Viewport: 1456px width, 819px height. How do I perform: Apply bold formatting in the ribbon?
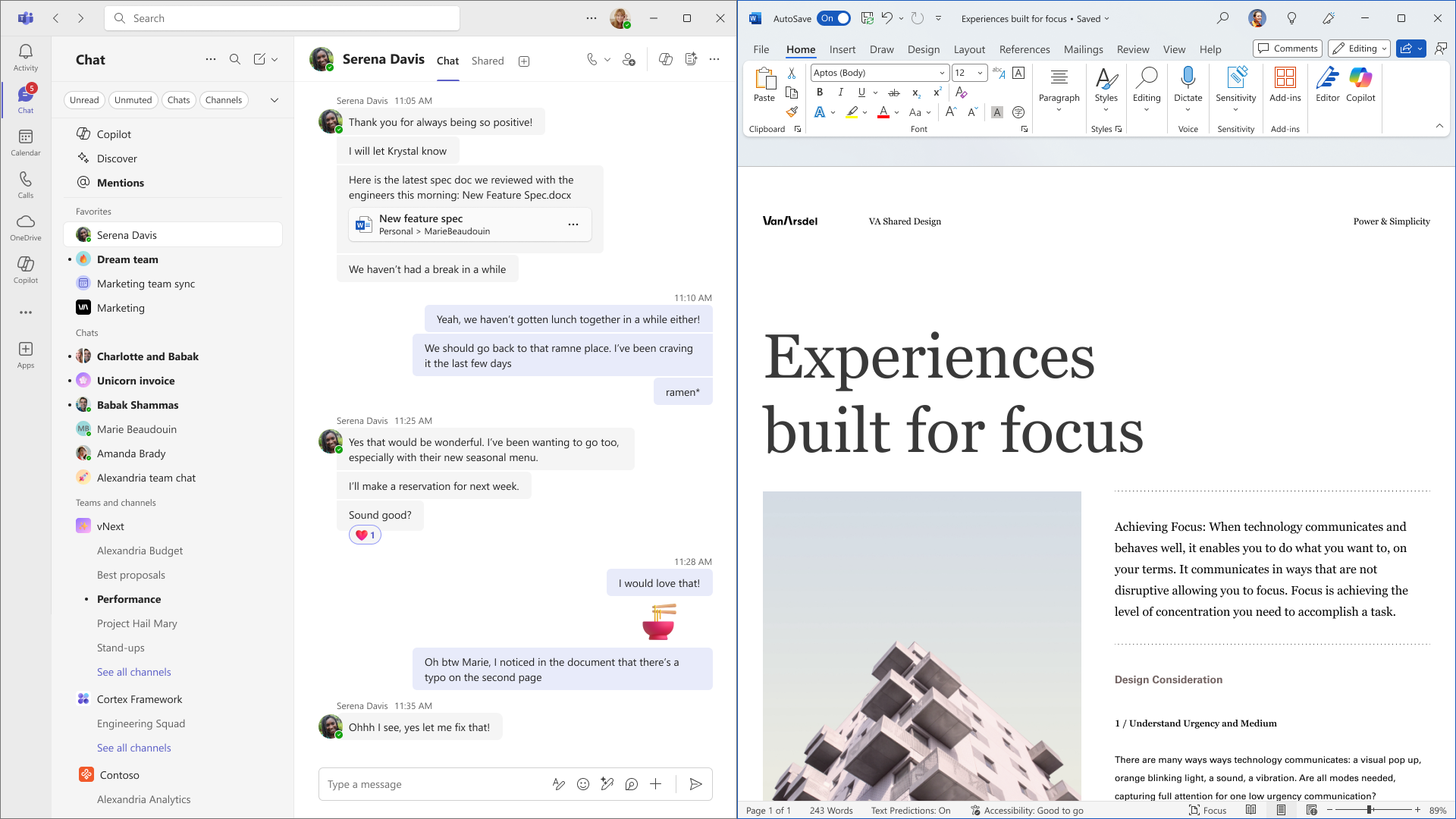(819, 92)
